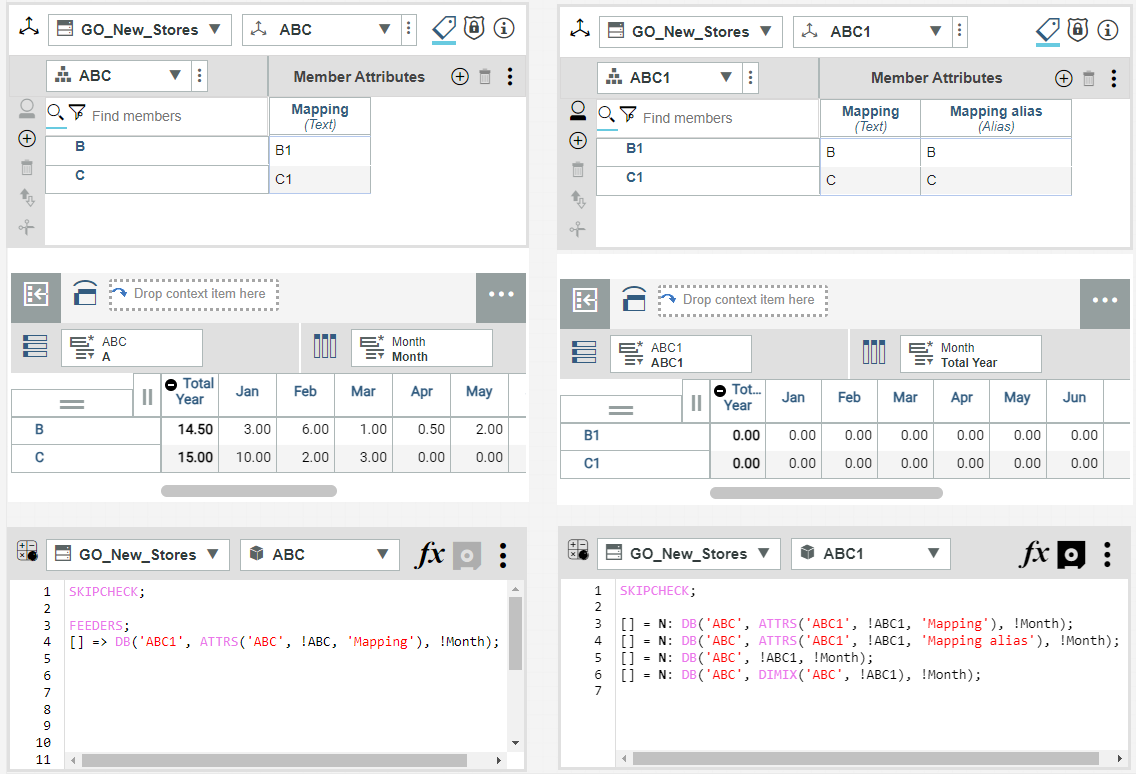Toggle the rule tracer icon in ABC1 rules editor
Screen dimensions: 1136x774
[x=1071, y=554]
